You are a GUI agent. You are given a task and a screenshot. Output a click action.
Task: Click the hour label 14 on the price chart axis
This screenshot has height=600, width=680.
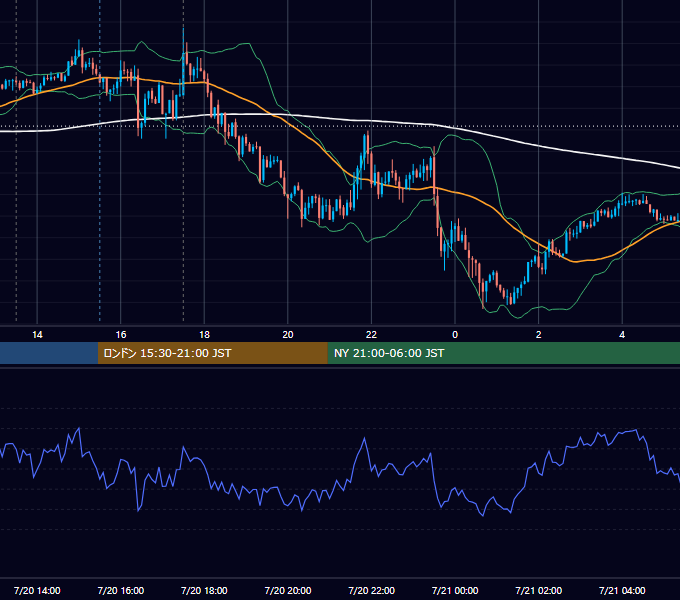37,335
